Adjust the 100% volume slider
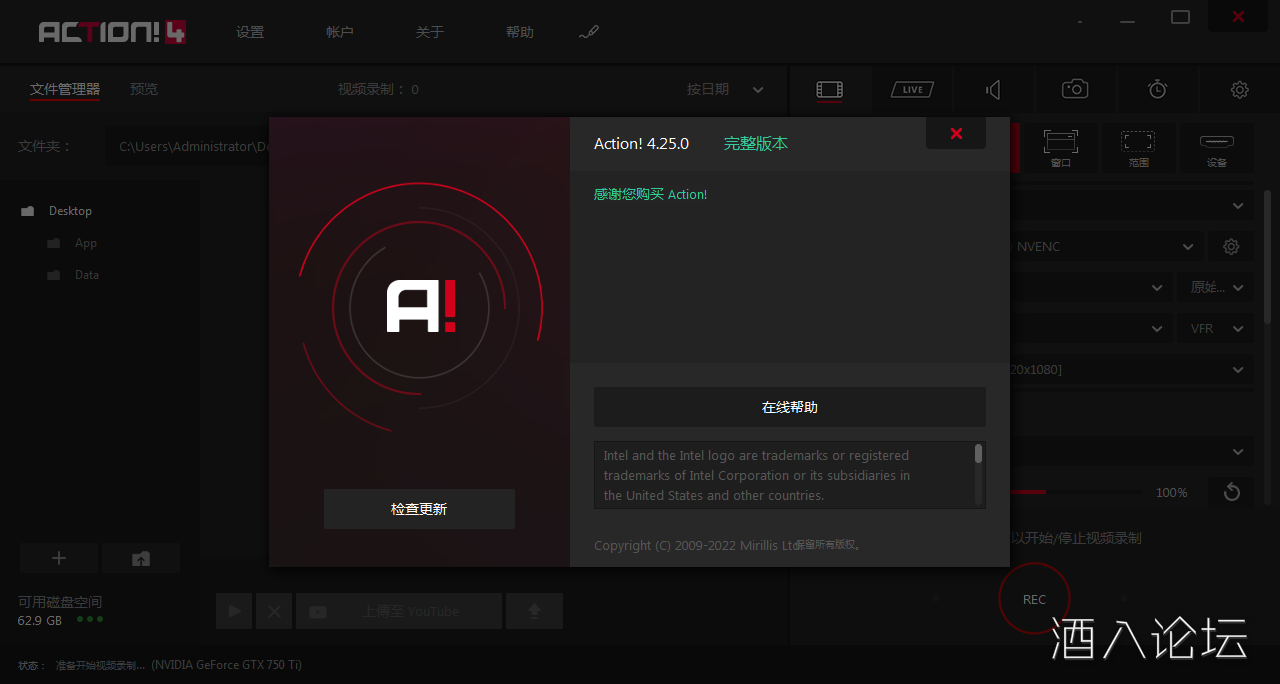 coord(1074,492)
